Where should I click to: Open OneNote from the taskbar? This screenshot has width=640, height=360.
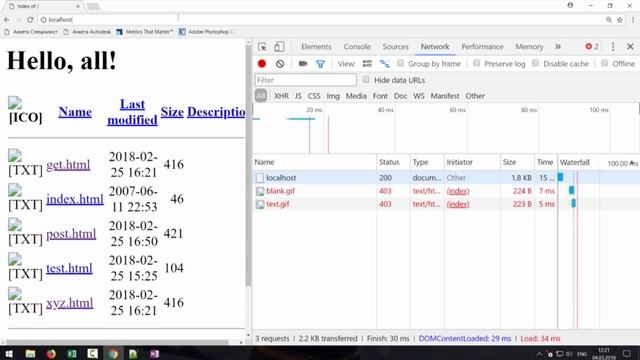[x=154, y=353]
